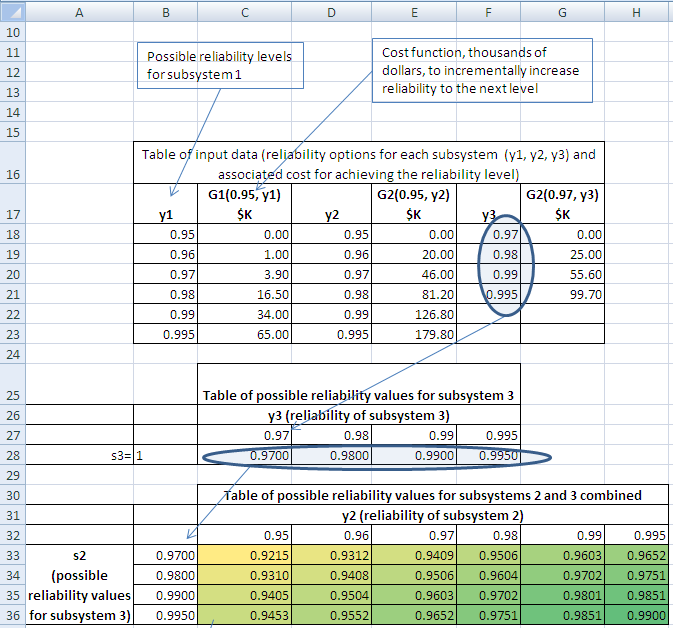
Task: Select the 0.9215 yellow cell
Action: 245,555
